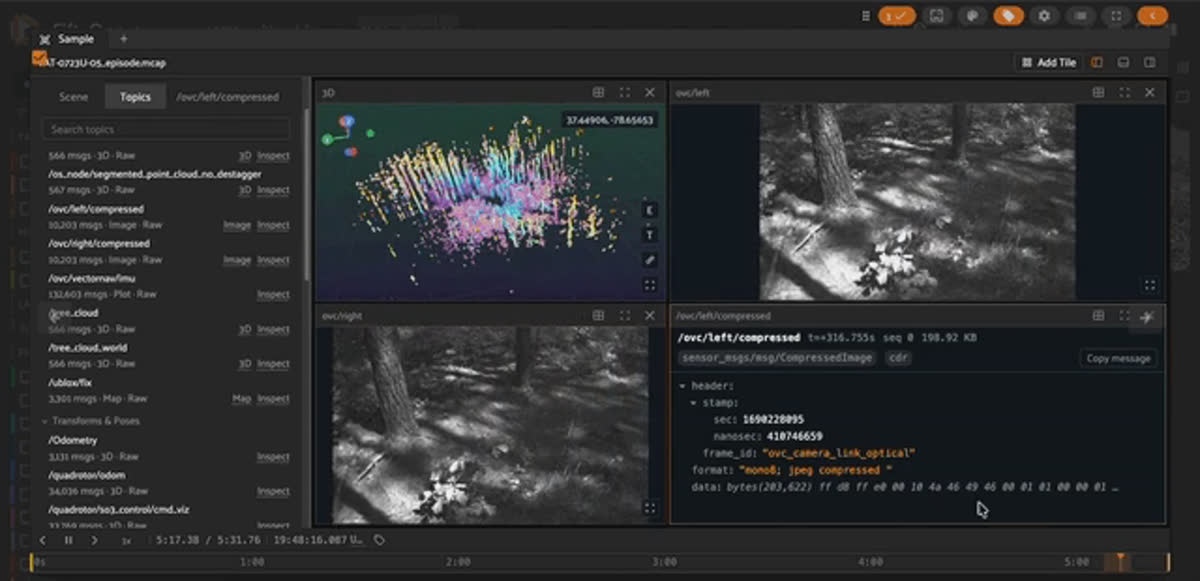The width and height of the screenshot is (1200, 581).
Task: Step forward one frame
Action: (95, 540)
